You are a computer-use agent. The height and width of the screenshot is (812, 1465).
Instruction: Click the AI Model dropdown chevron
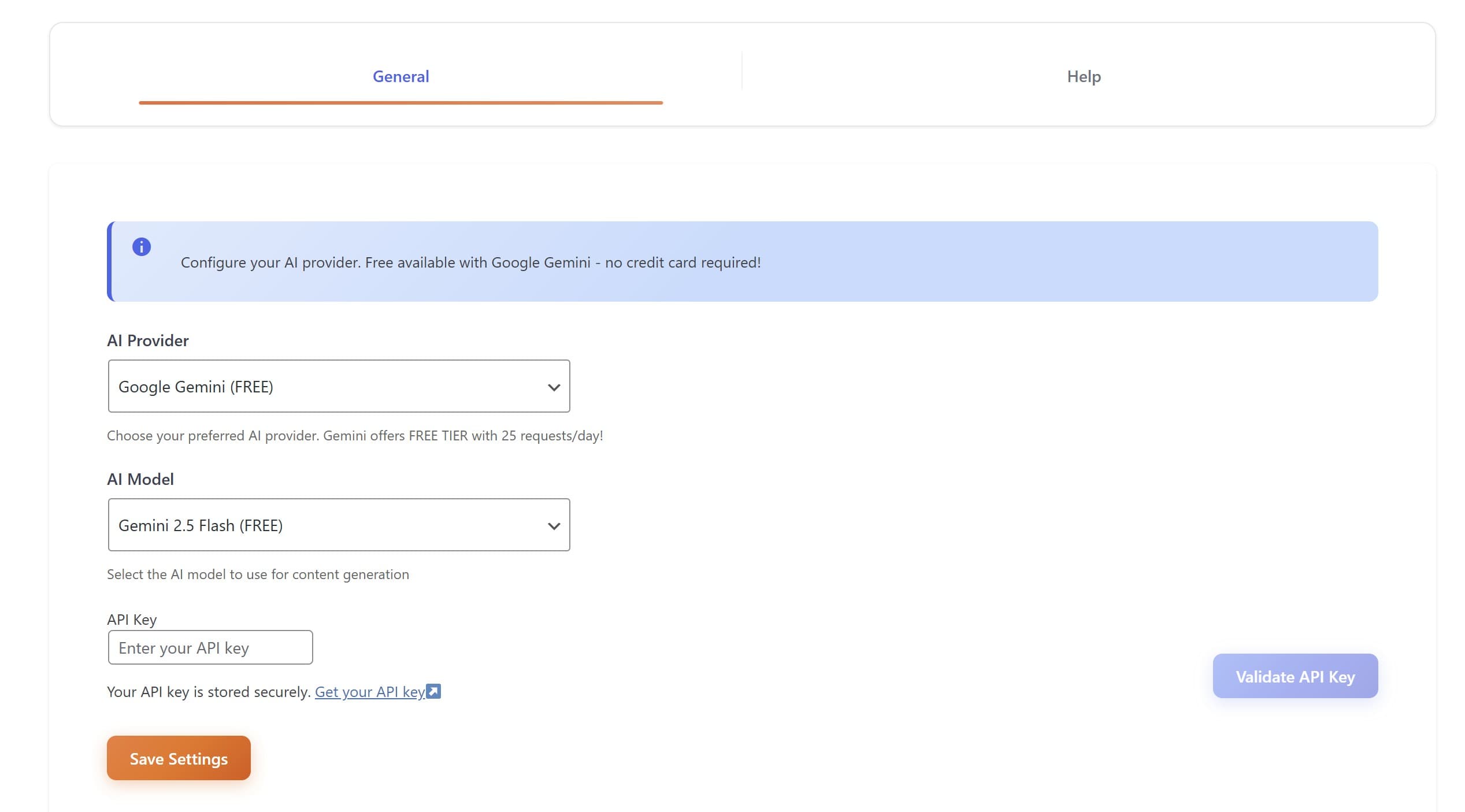553,525
